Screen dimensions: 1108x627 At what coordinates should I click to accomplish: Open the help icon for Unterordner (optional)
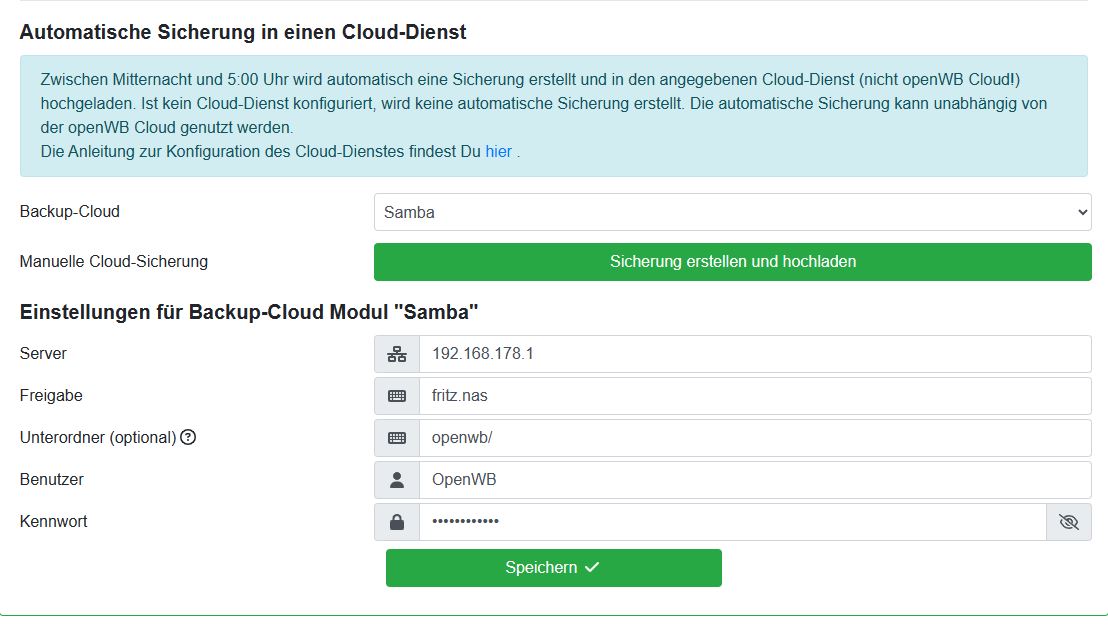[188, 437]
